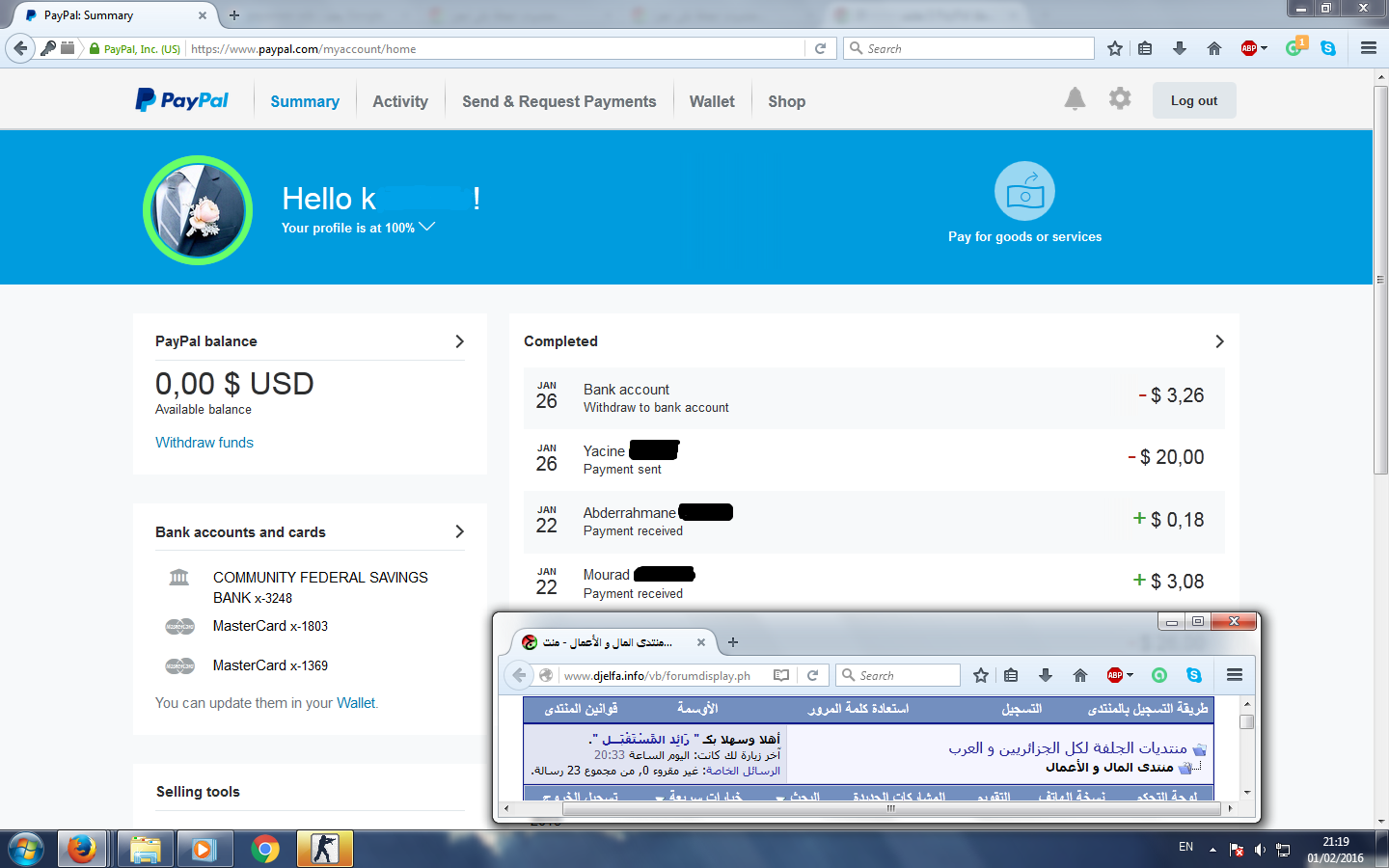Go to the home page in the djelfa.info window
The width and height of the screenshot is (1389, 868).
coord(1080,675)
